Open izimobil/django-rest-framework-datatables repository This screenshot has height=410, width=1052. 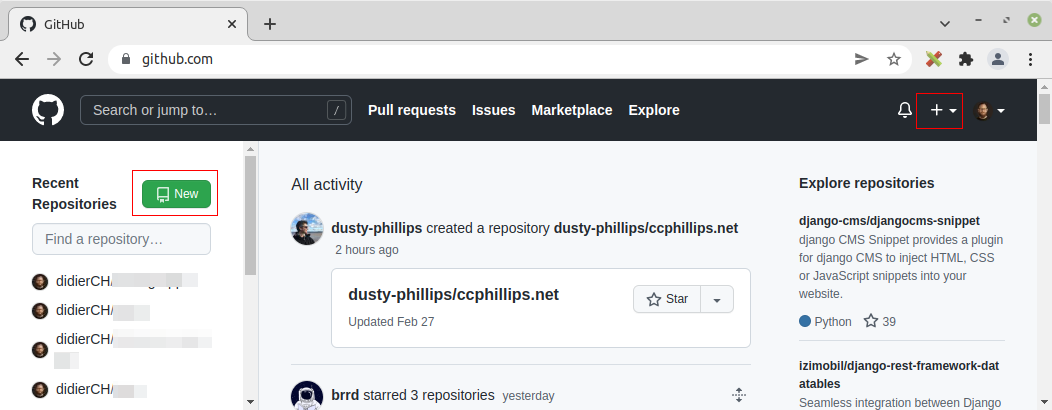pyautogui.click(x=899, y=374)
